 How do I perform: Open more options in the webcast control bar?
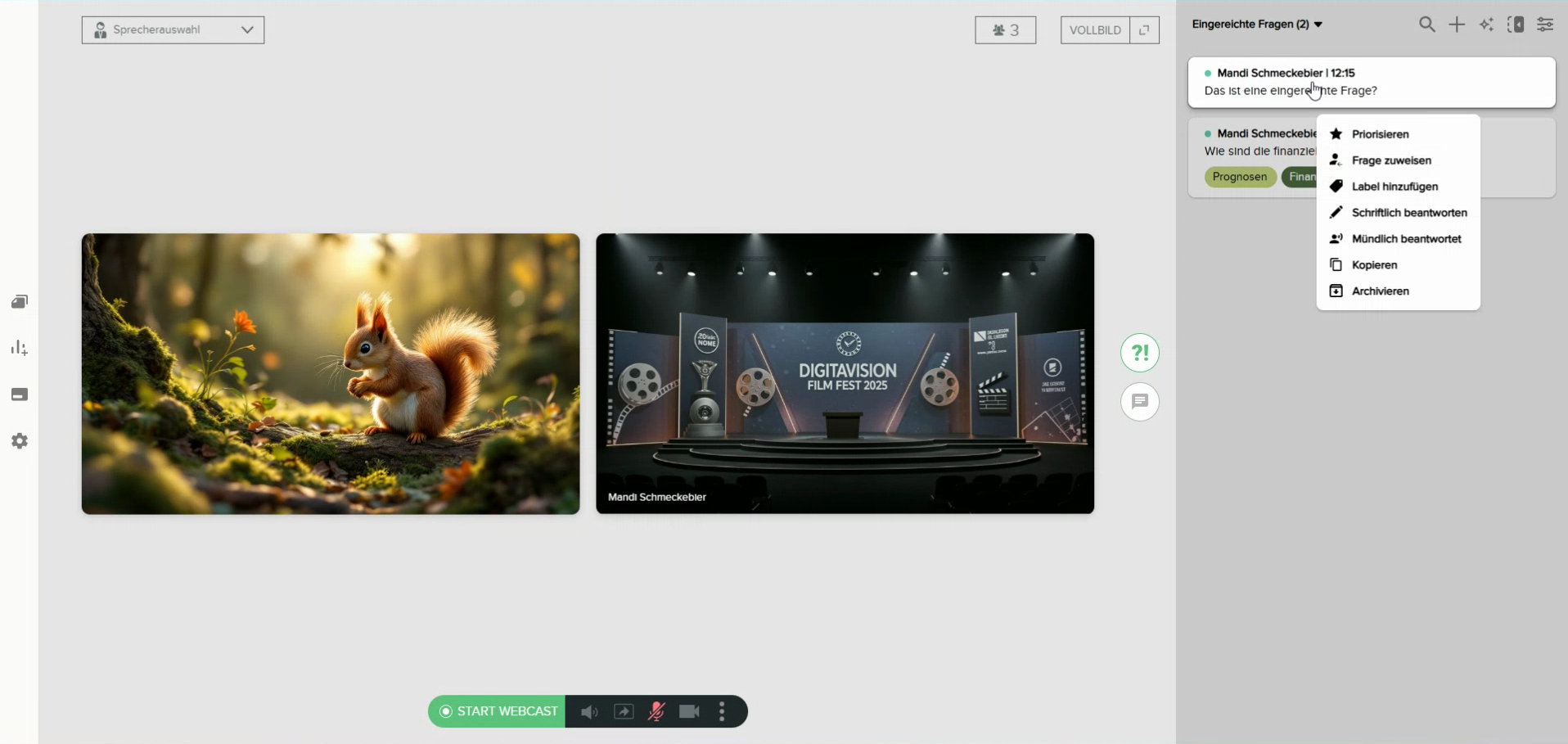(x=722, y=712)
